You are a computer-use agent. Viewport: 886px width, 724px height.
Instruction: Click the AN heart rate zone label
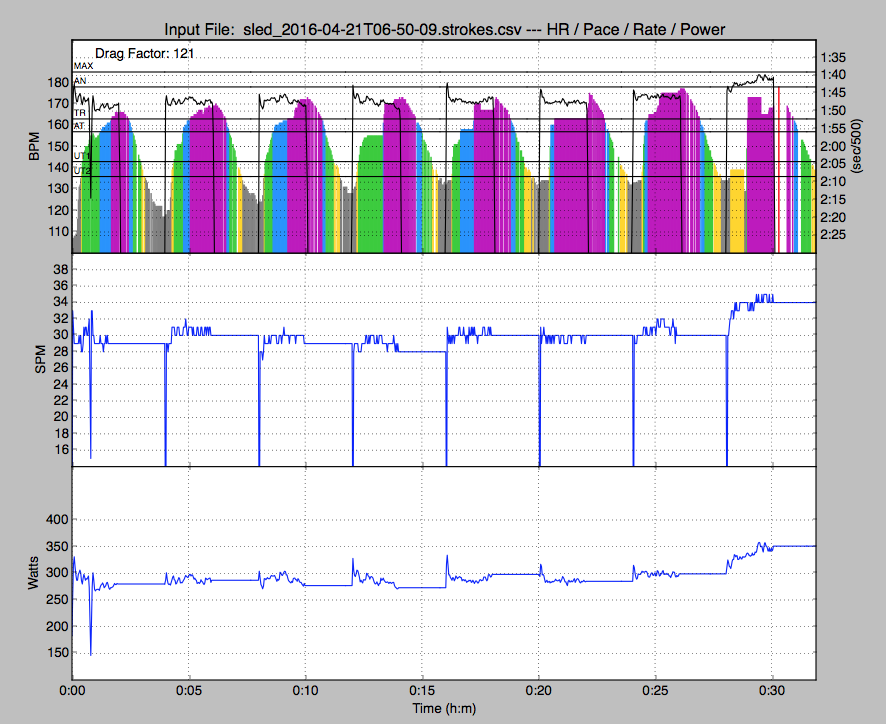[x=80, y=81]
